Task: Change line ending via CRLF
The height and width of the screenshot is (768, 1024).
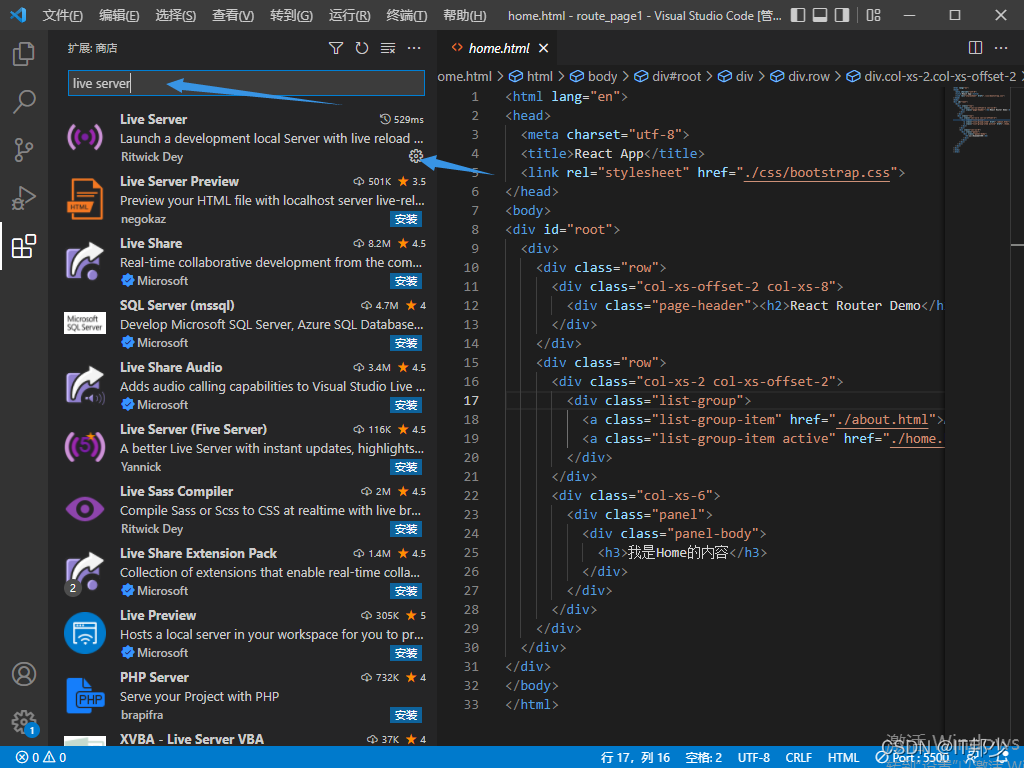Action: (799, 758)
